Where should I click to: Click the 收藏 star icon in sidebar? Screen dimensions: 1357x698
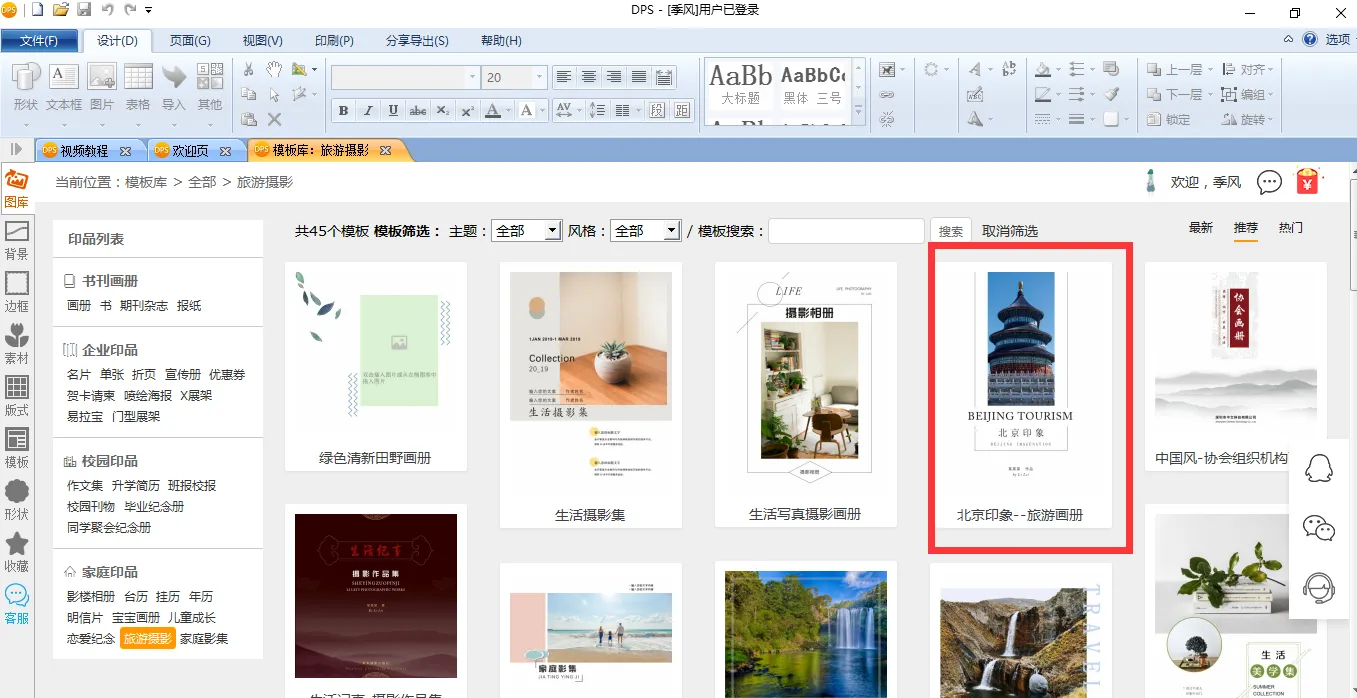tap(17, 552)
